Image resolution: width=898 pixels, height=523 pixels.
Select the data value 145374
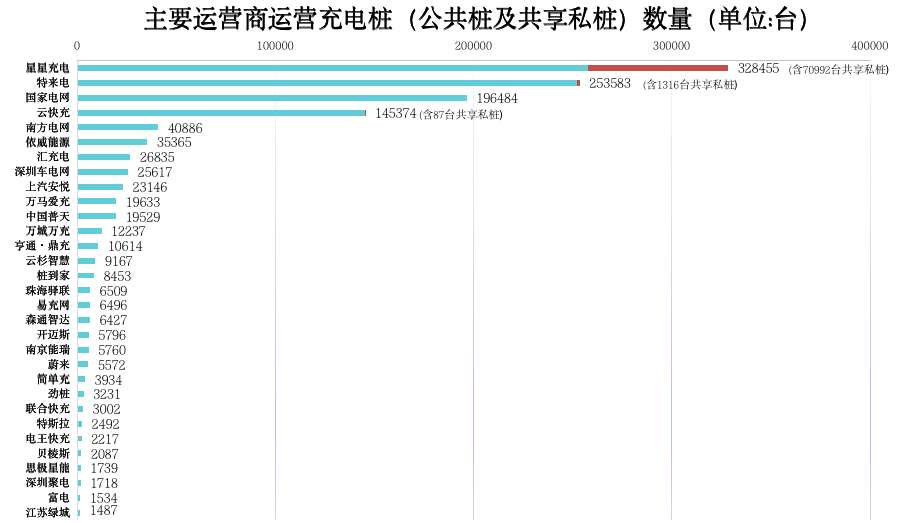(396, 113)
